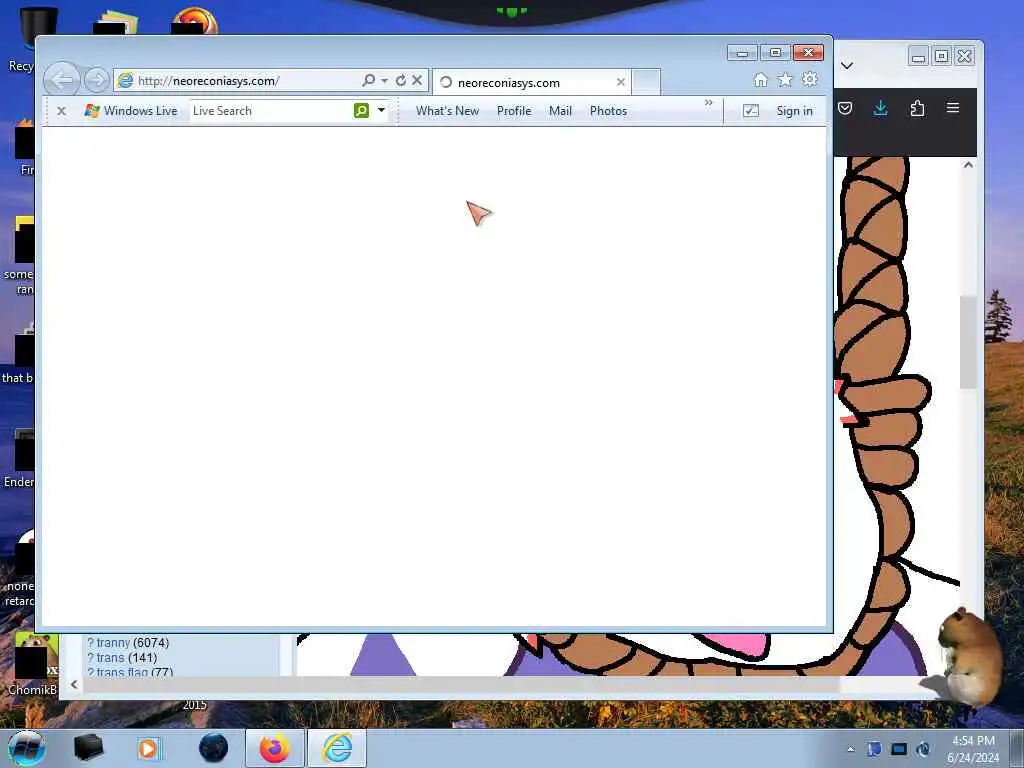
Task: Open Firefox extensions puzzle icon
Action: (x=917, y=108)
